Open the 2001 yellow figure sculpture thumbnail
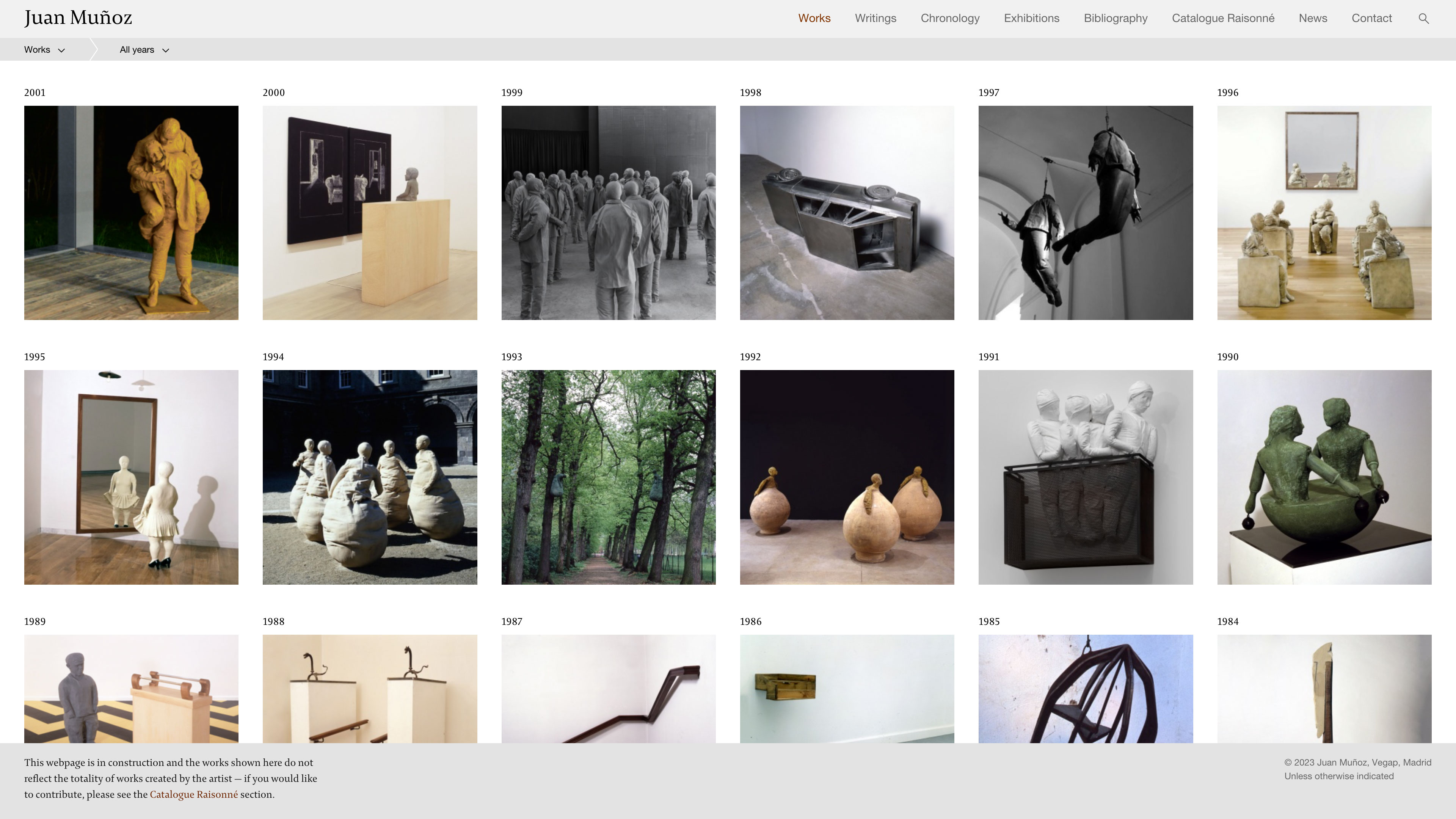Image resolution: width=1456 pixels, height=819 pixels. click(131, 212)
